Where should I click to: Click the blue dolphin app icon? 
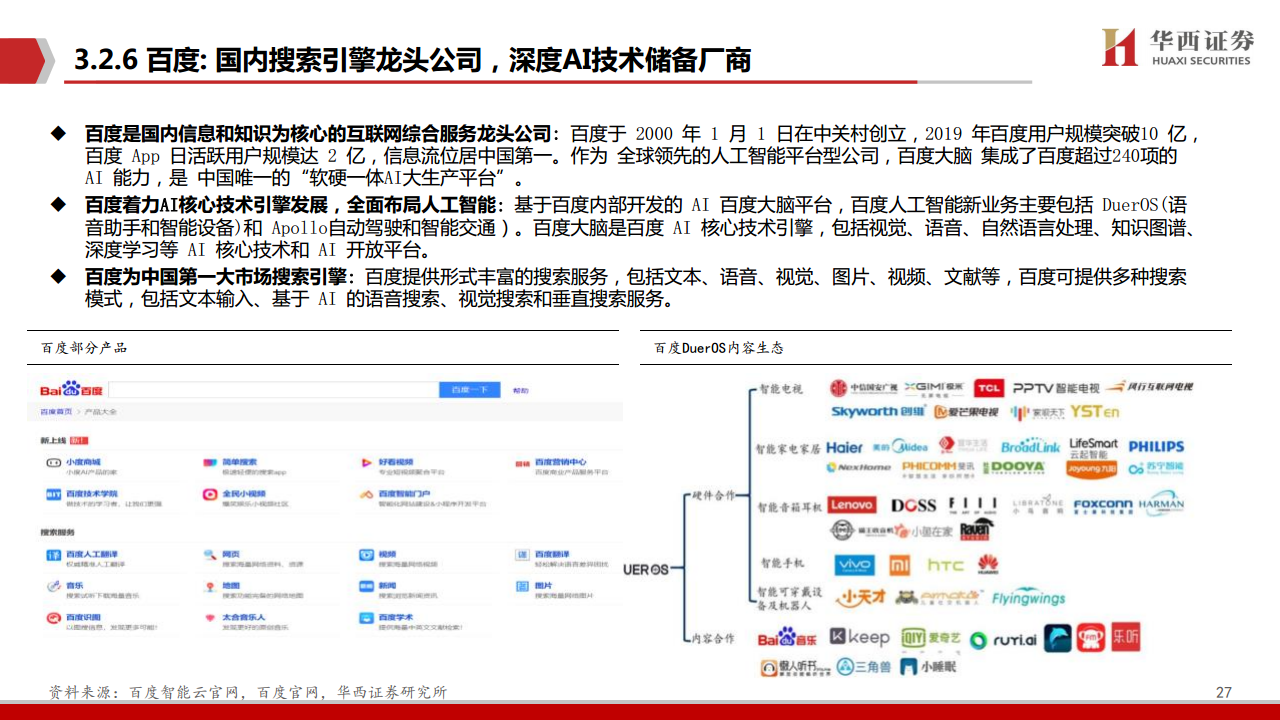pos(1059,638)
